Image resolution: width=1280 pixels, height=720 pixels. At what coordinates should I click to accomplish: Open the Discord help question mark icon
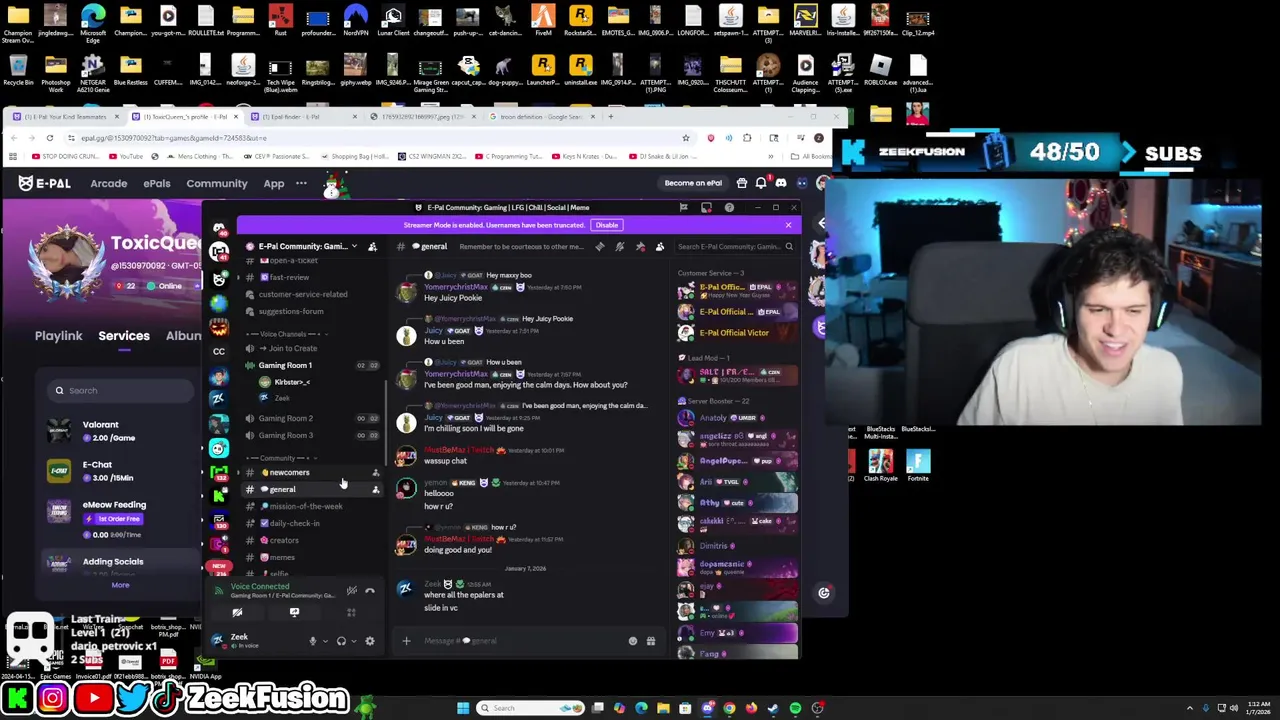[x=729, y=207]
